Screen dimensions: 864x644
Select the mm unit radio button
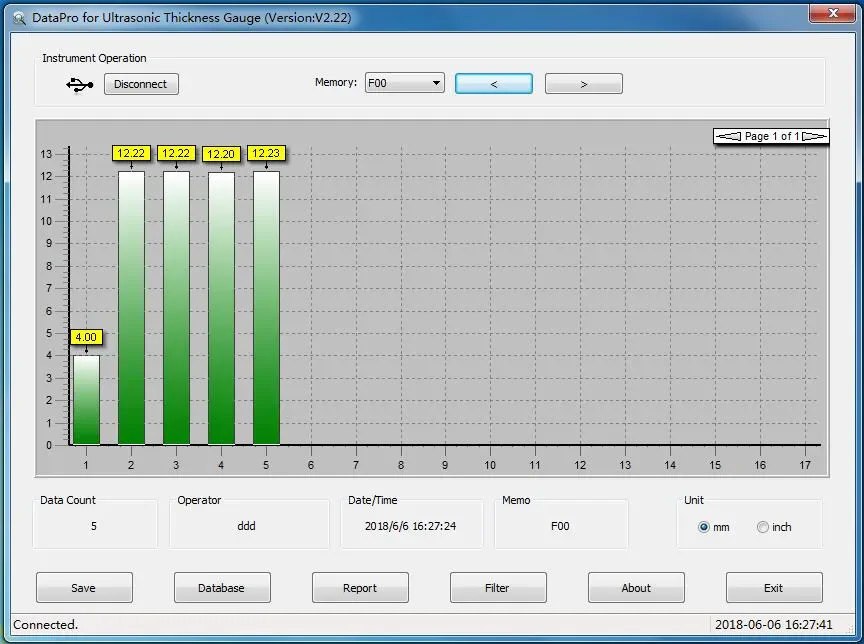[x=704, y=527]
